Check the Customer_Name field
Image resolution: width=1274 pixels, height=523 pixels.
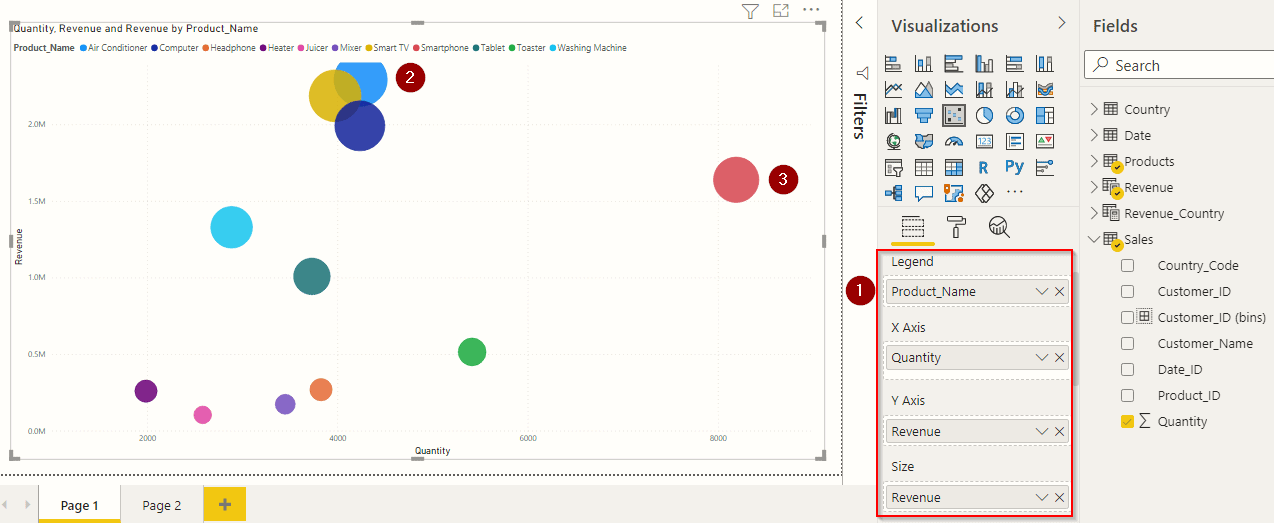coord(1128,343)
